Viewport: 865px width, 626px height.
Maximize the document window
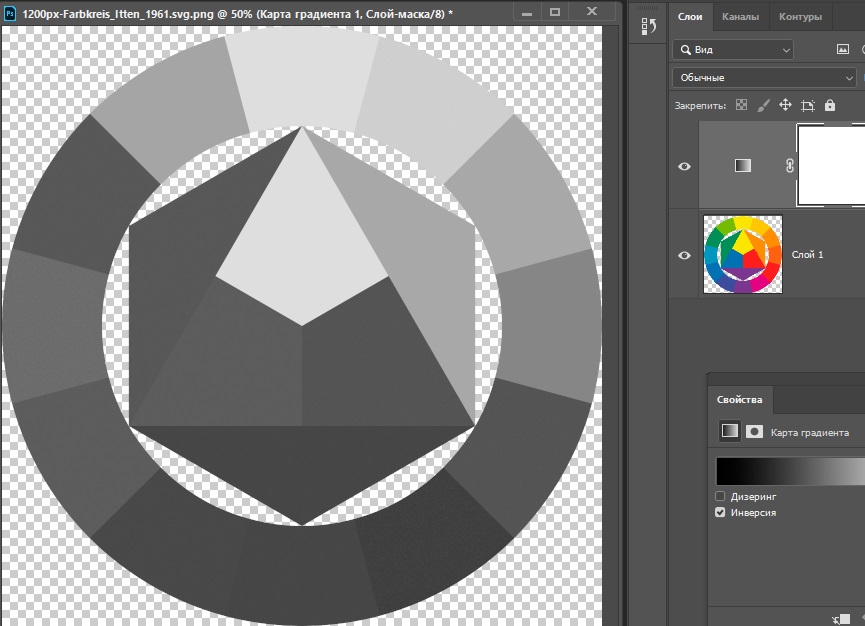click(x=555, y=12)
